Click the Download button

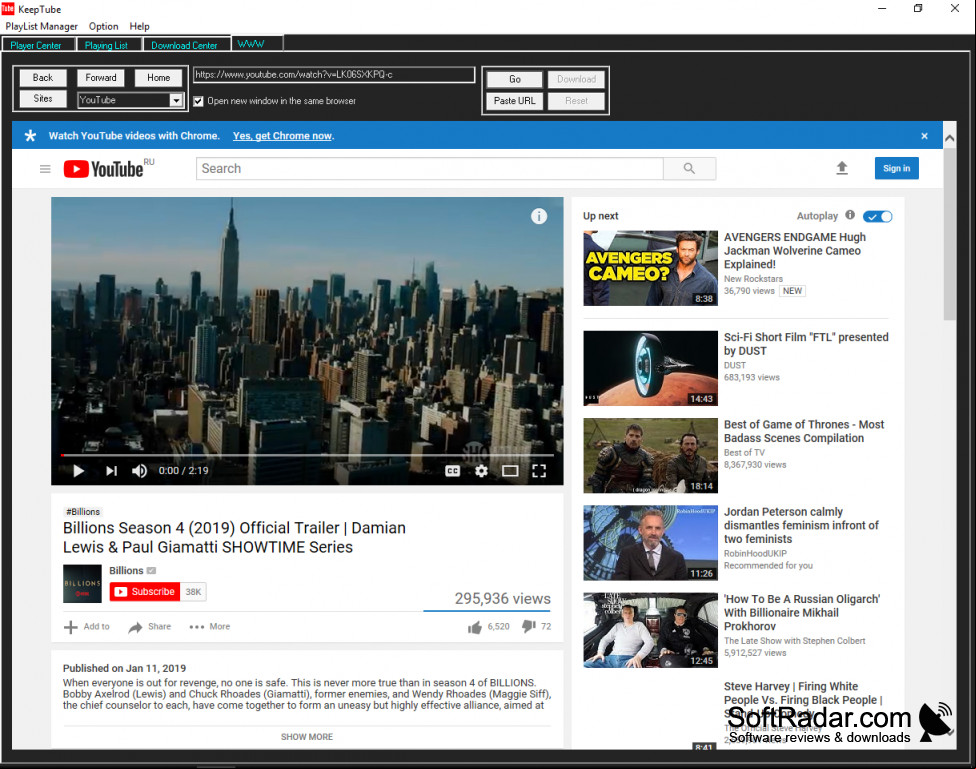click(x=576, y=79)
